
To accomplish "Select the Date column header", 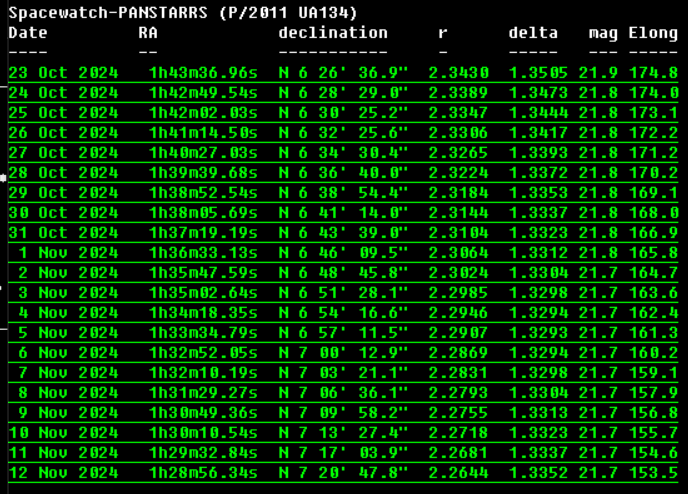I will click(x=28, y=33).
